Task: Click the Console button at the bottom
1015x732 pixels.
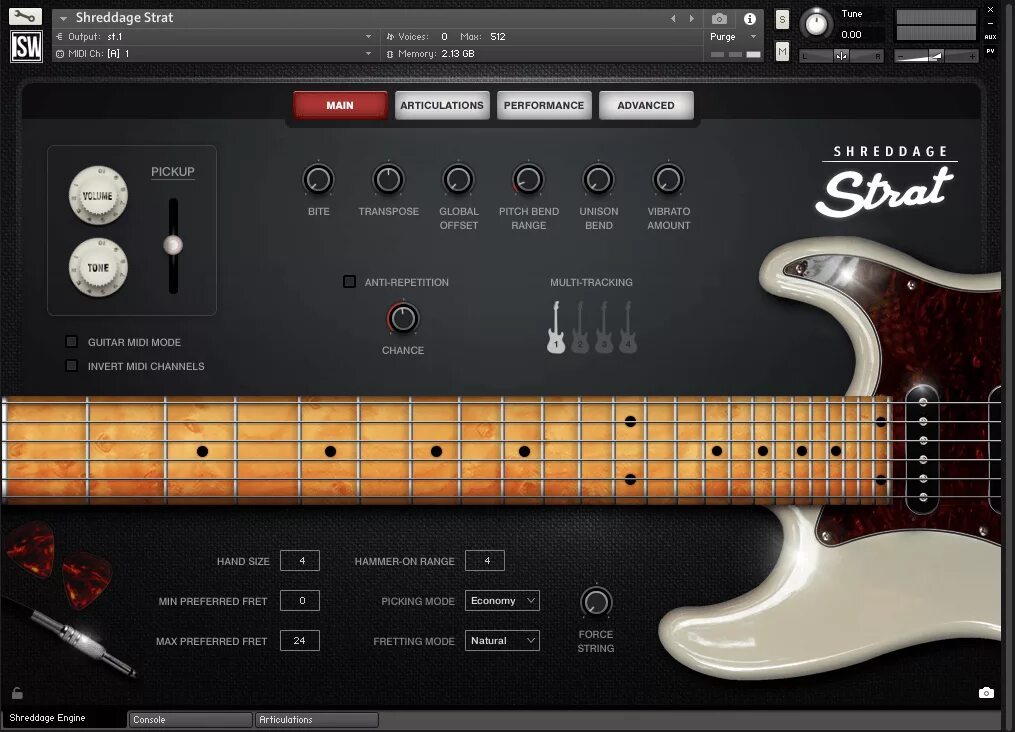Action: tap(189, 719)
